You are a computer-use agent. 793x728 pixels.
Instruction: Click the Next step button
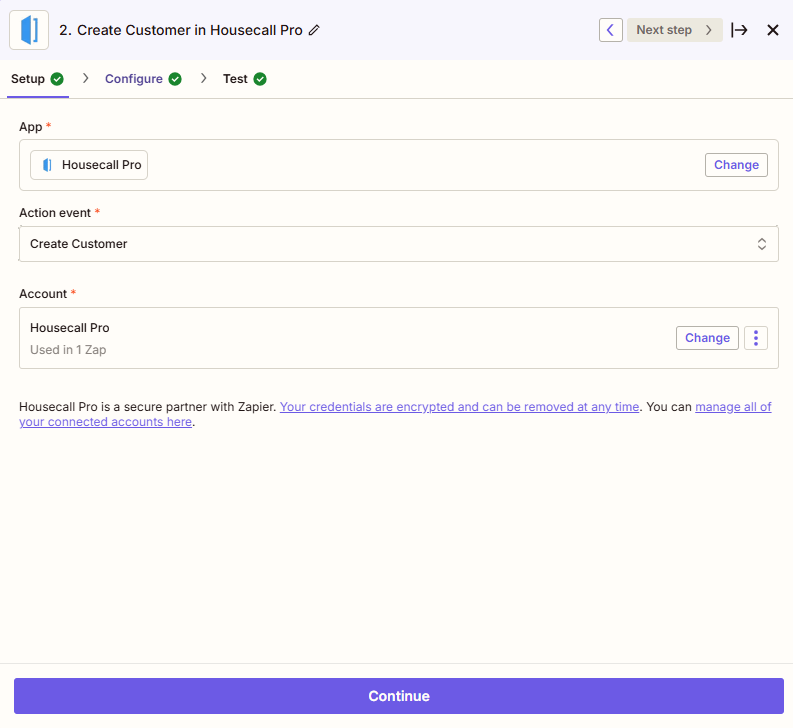(674, 30)
